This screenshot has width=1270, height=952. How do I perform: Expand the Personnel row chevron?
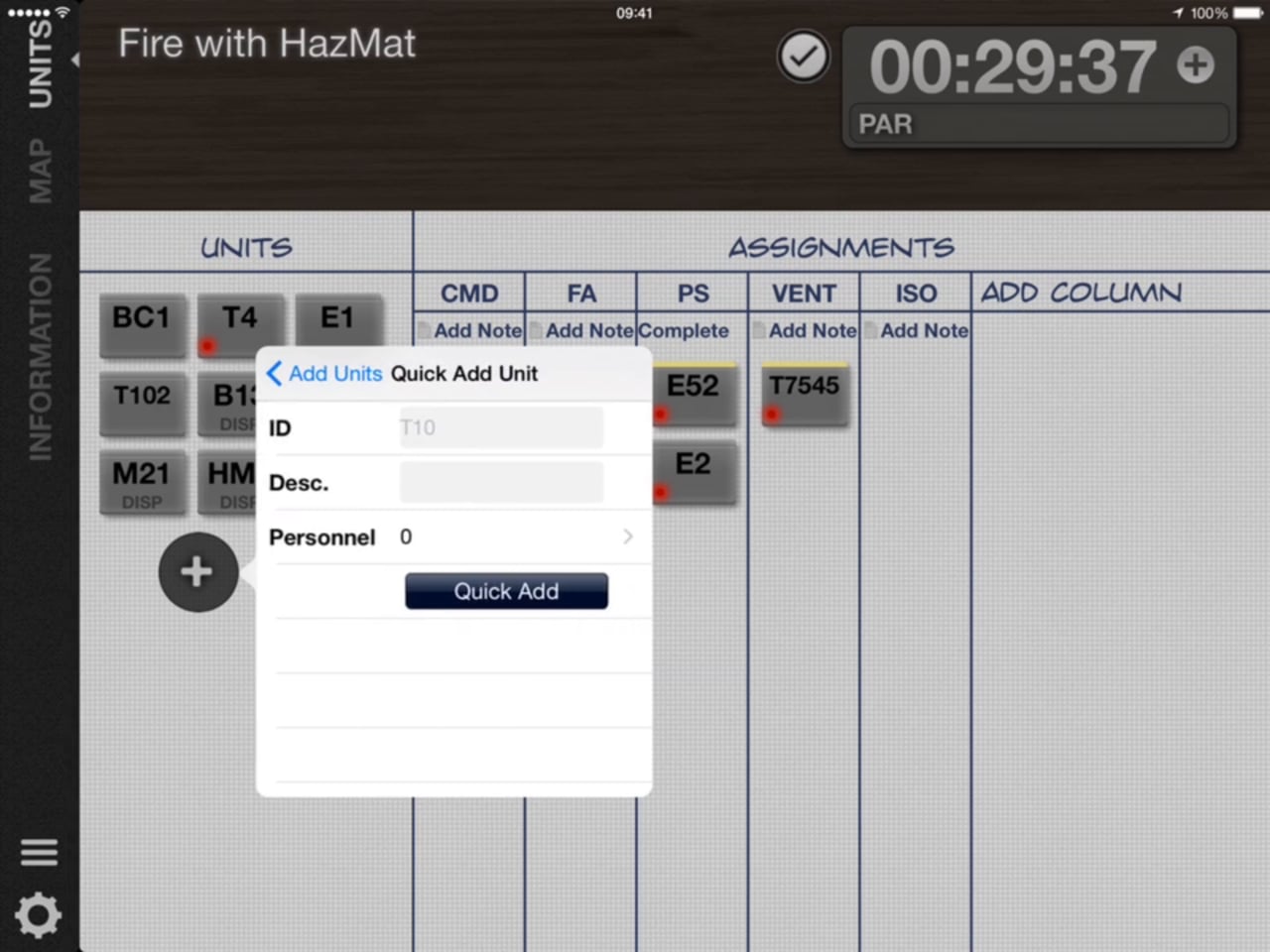click(627, 536)
